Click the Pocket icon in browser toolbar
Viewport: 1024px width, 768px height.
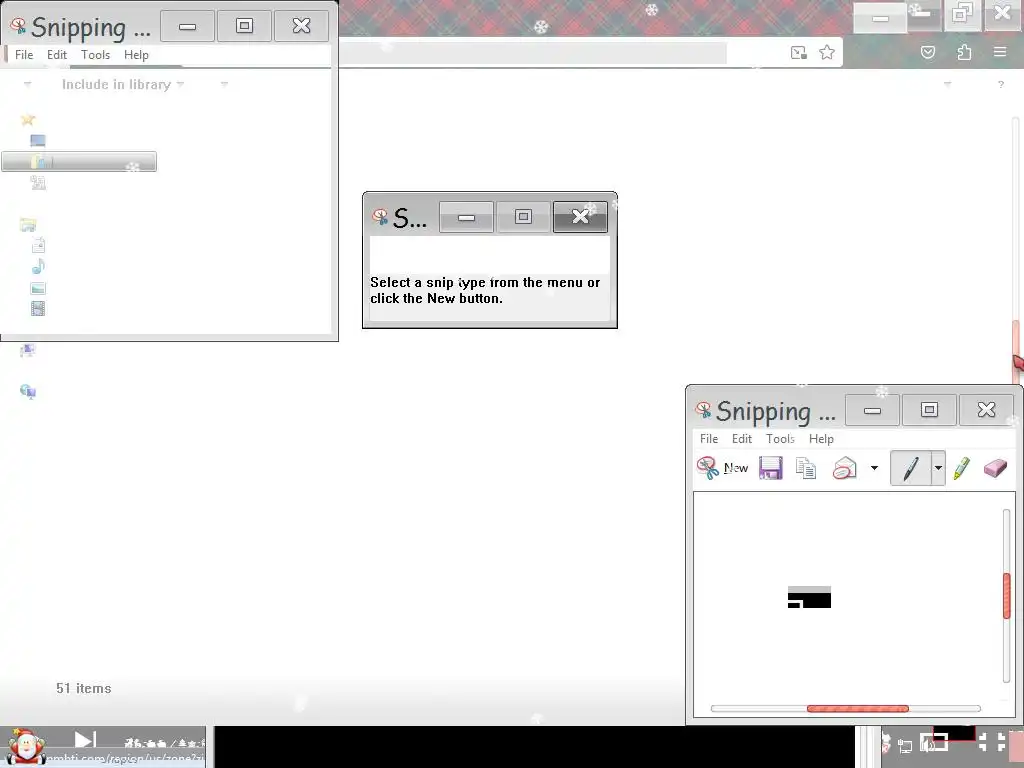tap(928, 52)
